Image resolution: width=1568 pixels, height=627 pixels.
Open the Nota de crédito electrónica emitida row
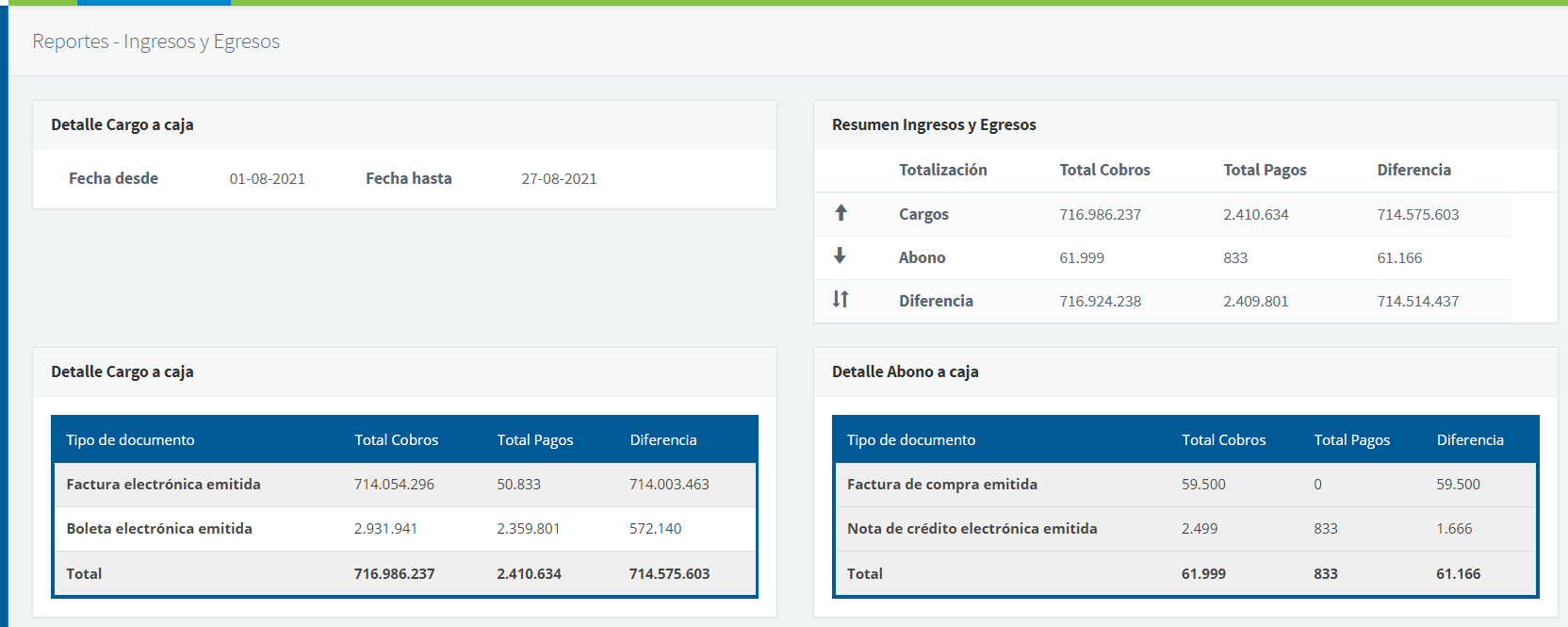click(972, 529)
